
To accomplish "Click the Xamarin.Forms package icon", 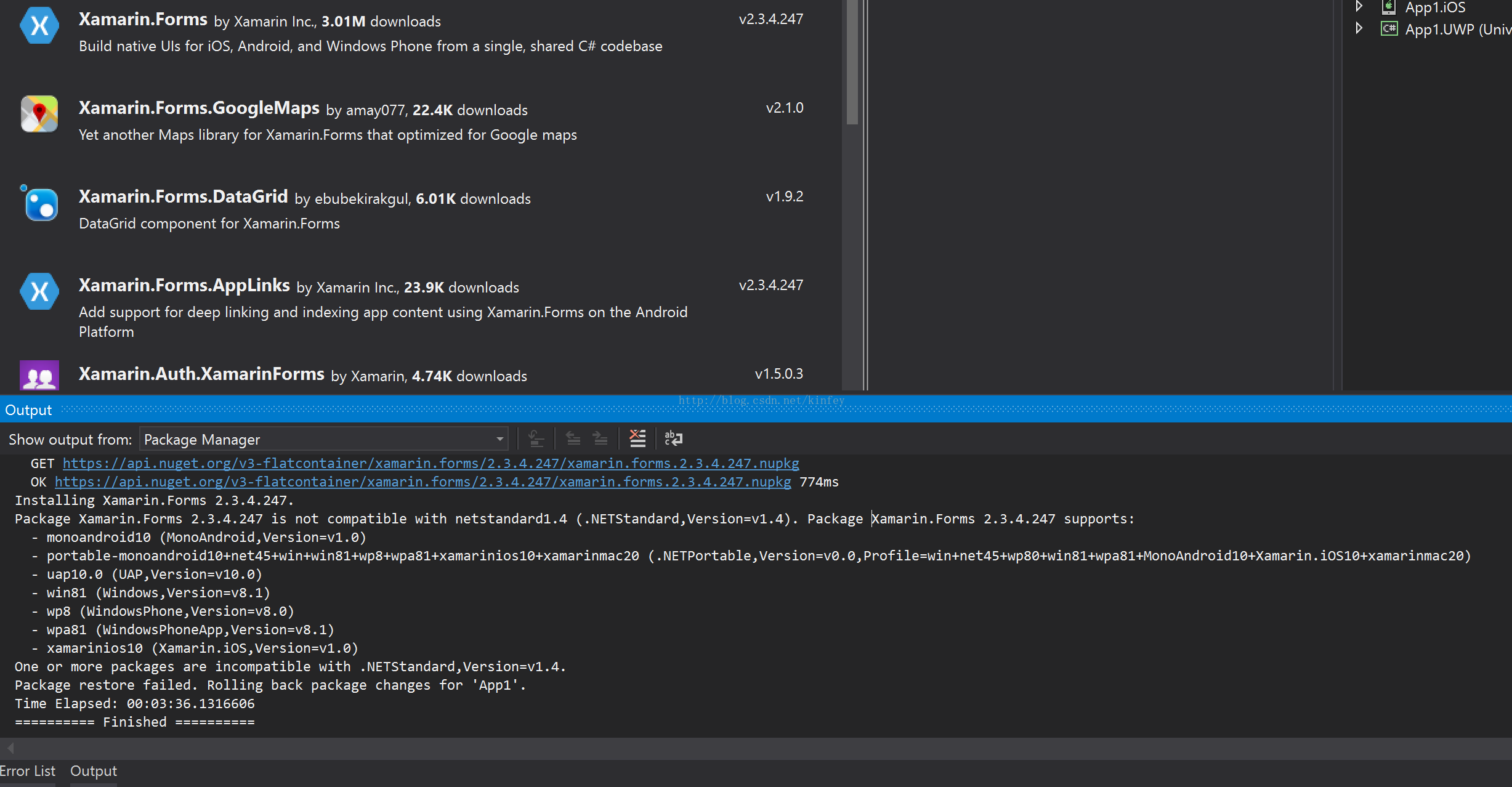I will (x=39, y=26).
